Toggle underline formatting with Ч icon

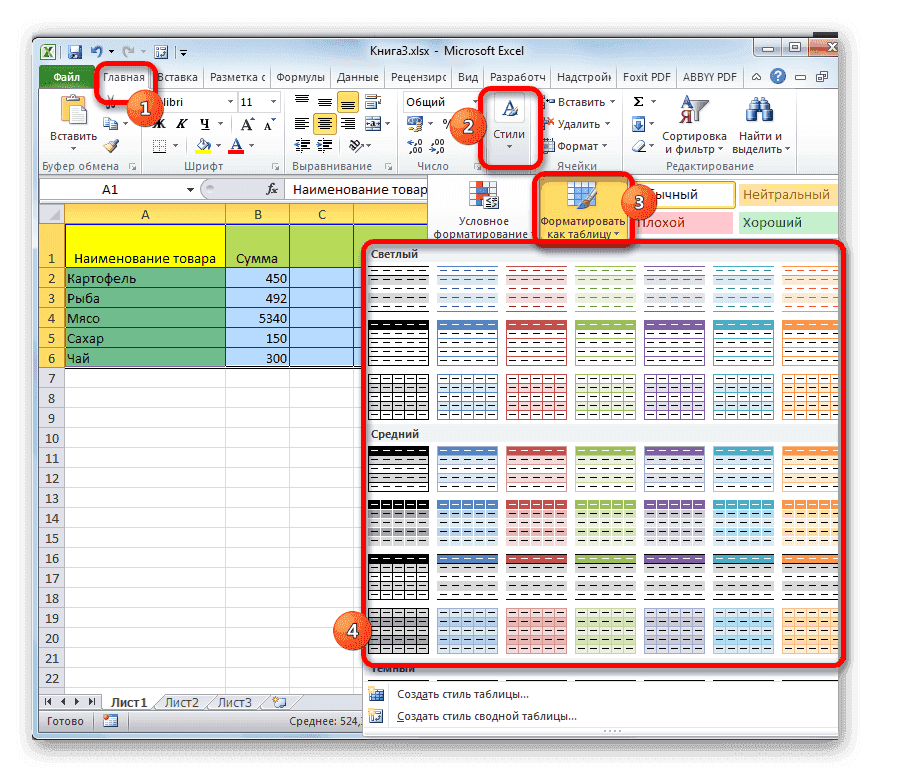[x=205, y=125]
